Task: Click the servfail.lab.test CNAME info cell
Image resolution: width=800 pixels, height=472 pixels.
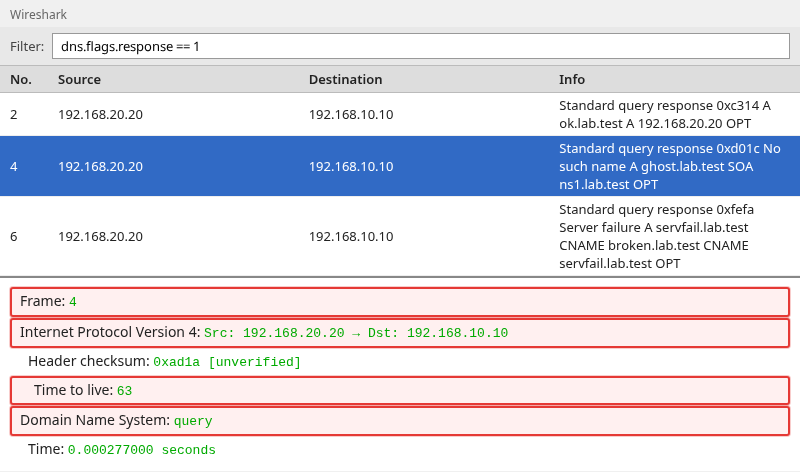Action: 656,236
